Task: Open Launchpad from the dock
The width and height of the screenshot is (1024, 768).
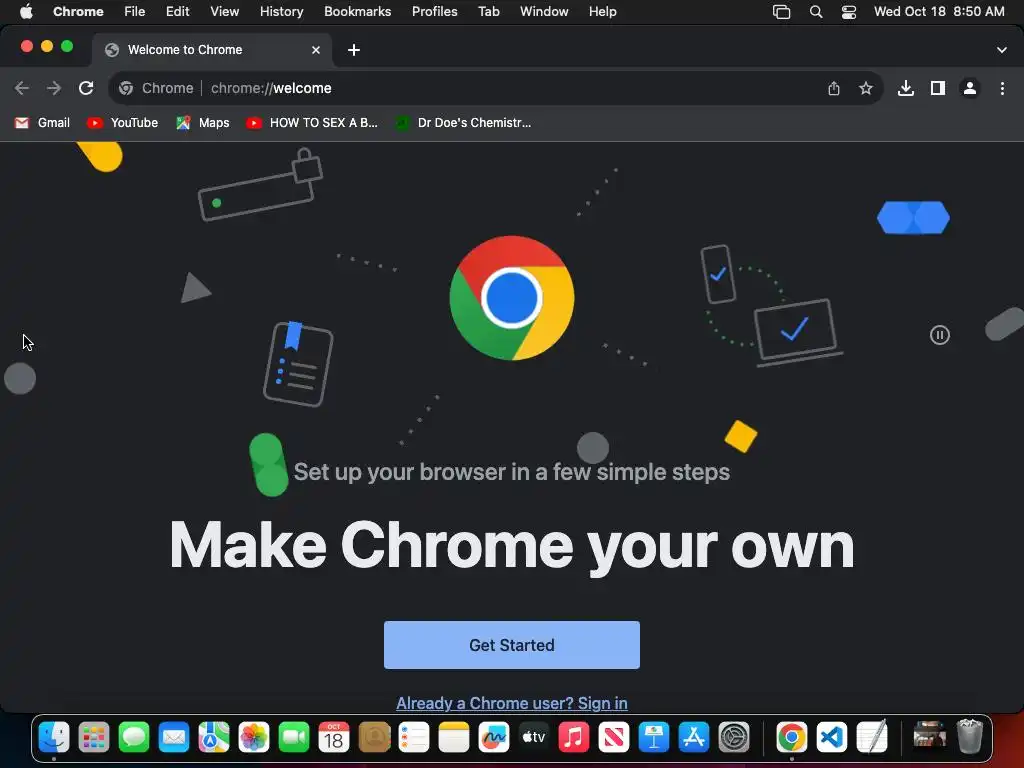Action: pos(93,738)
